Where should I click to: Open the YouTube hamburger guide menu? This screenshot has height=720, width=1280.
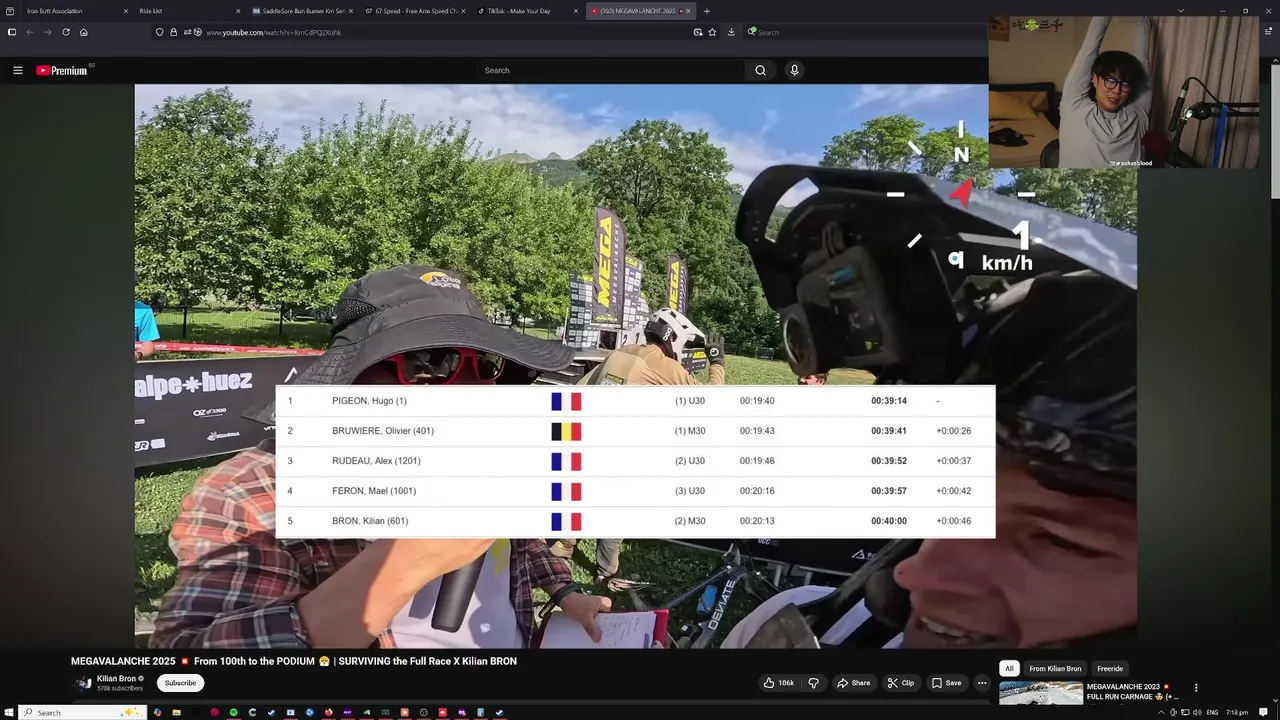17,70
